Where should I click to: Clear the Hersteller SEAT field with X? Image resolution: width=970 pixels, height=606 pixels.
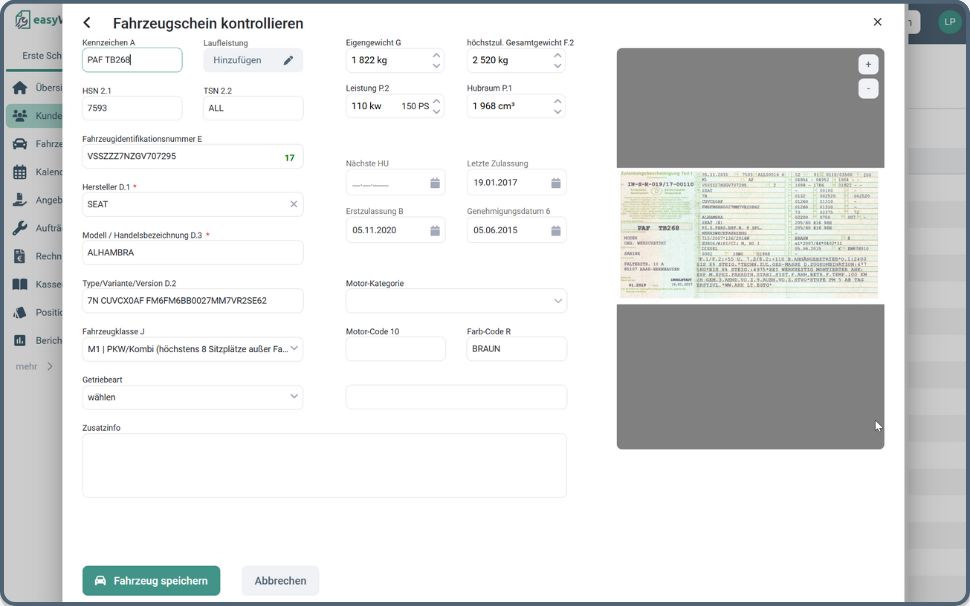pyautogui.click(x=294, y=204)
